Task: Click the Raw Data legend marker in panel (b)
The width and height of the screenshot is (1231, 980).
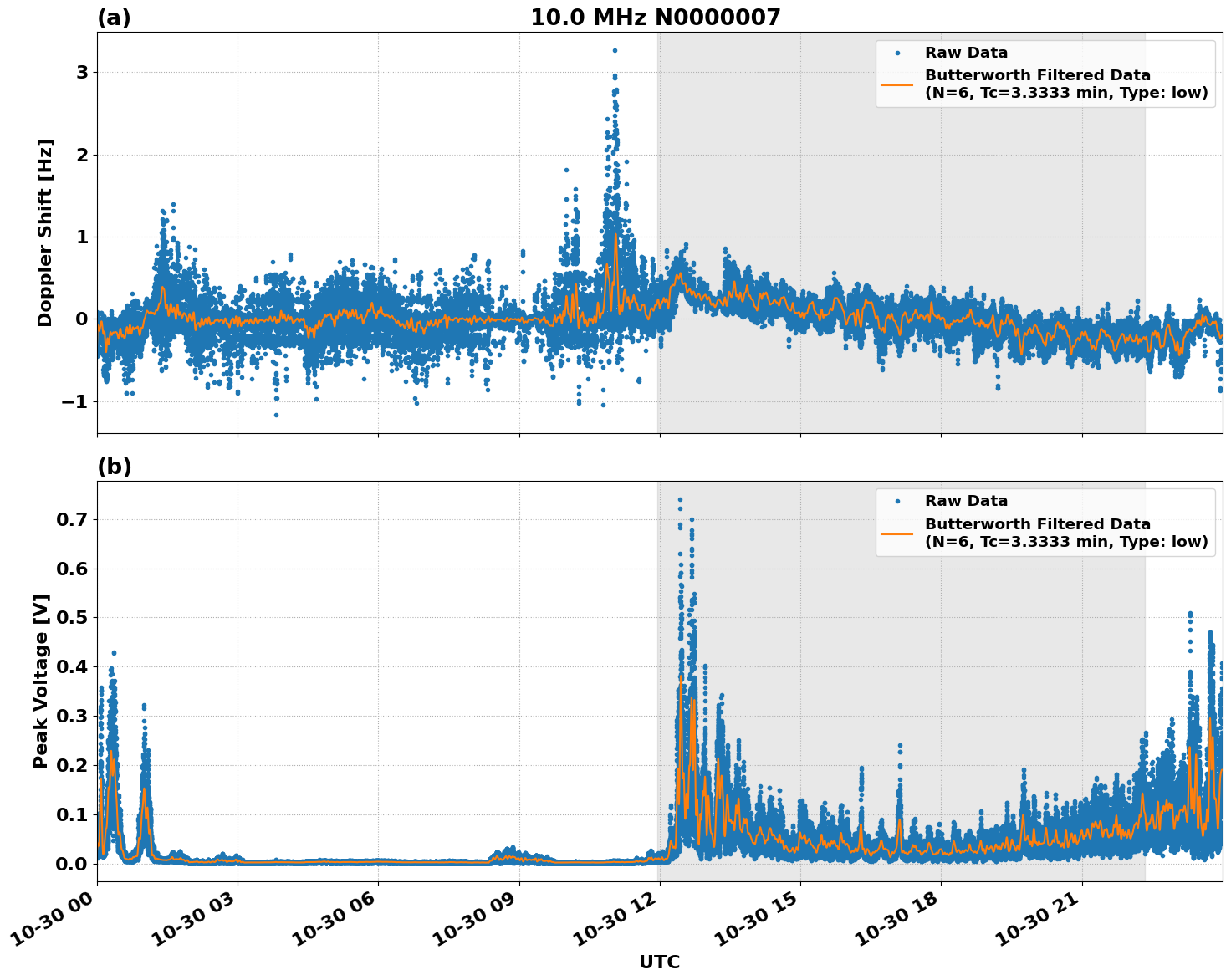Action: 897,499
